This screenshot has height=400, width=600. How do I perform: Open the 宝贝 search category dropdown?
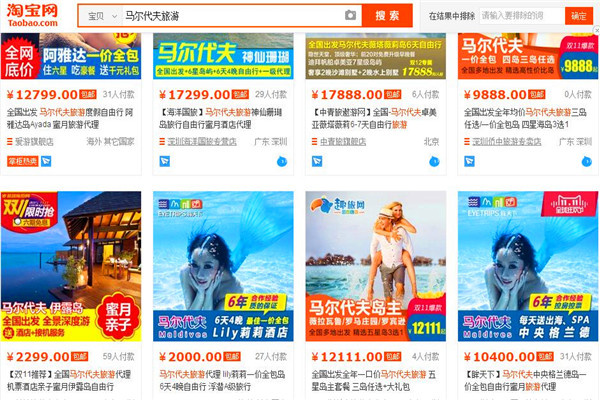click(x=101, y=16)
